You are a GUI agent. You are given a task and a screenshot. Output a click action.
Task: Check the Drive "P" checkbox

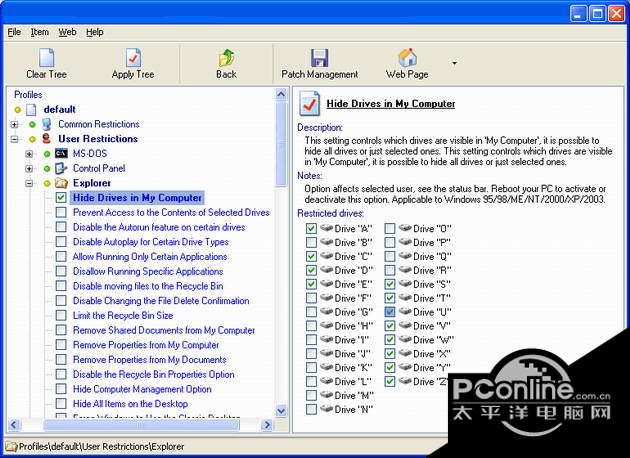click(390, 242)
